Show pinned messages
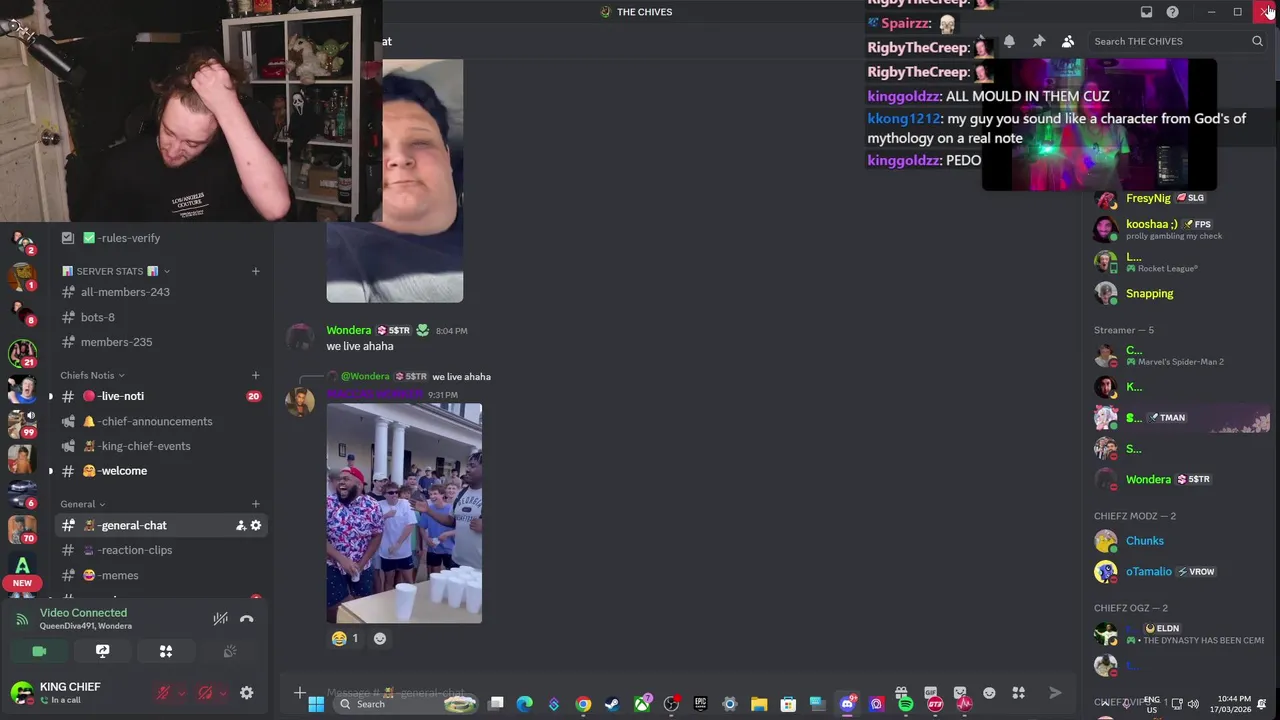This screenshot has height=720, width=1280. tap(1039, 41)
